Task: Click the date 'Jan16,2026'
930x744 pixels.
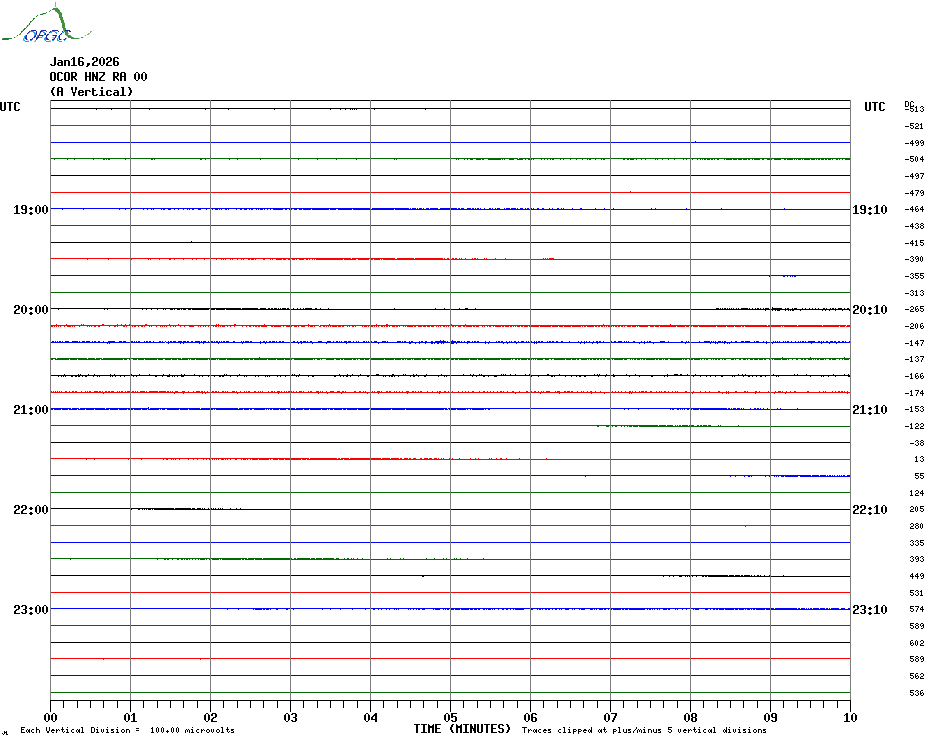Action: (x=84, y=62)
